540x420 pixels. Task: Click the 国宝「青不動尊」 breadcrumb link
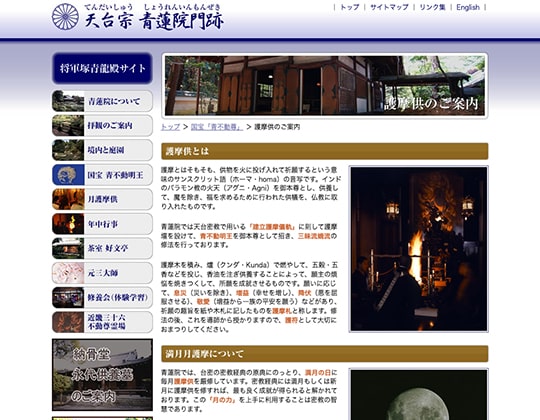[217, 127]
